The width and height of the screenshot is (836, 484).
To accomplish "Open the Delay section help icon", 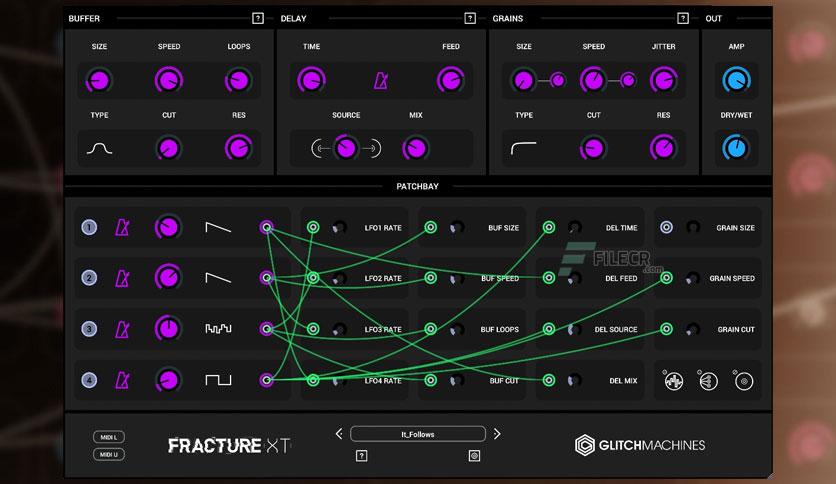I will click(470, 18).
